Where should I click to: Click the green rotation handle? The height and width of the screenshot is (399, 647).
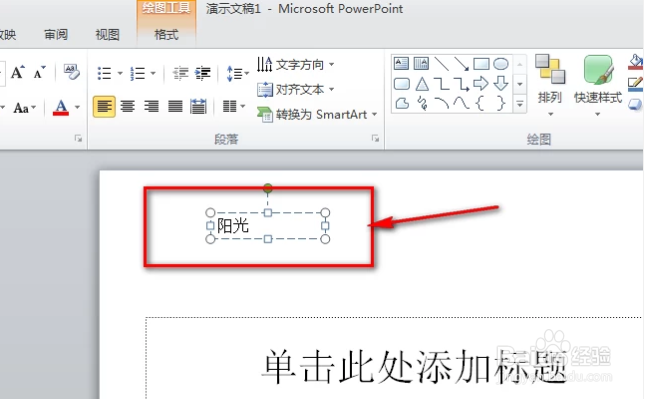(x=268, y=189)
